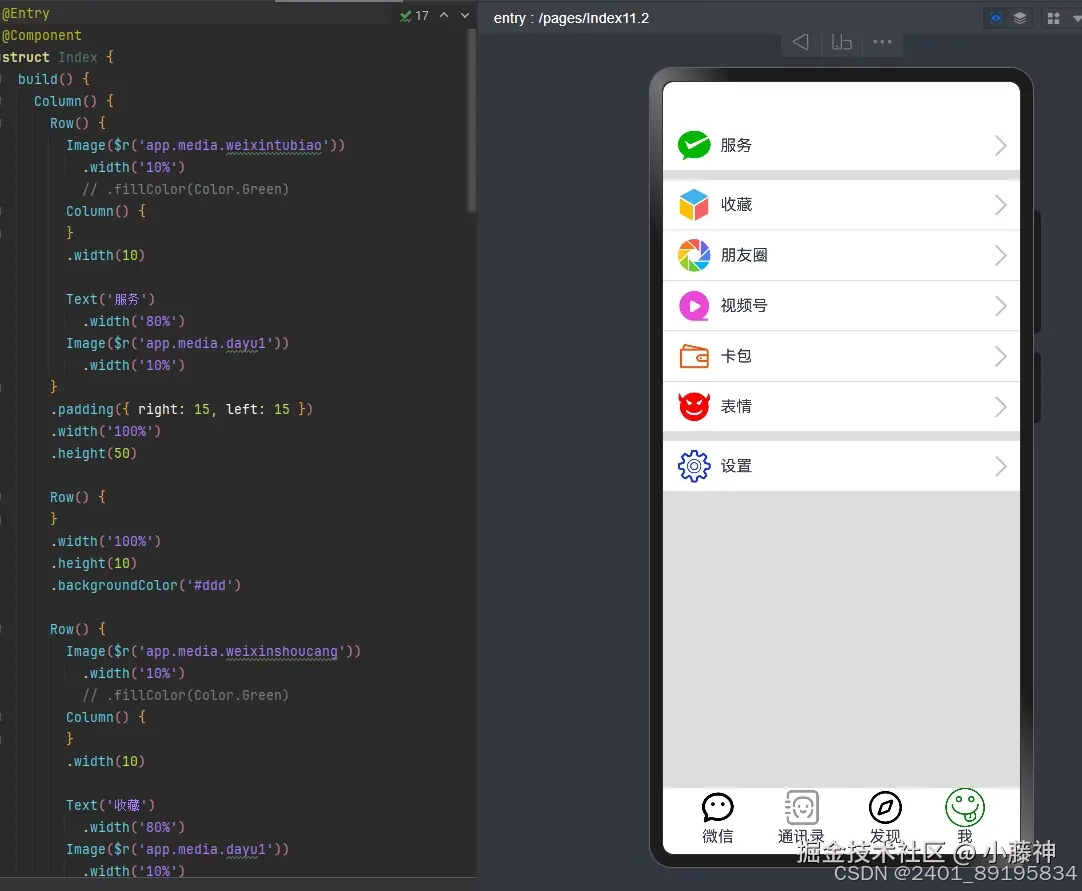Screen dimensions: 1082x891
Task: Click the Text('收藏') code line
Action: point(110,805)
